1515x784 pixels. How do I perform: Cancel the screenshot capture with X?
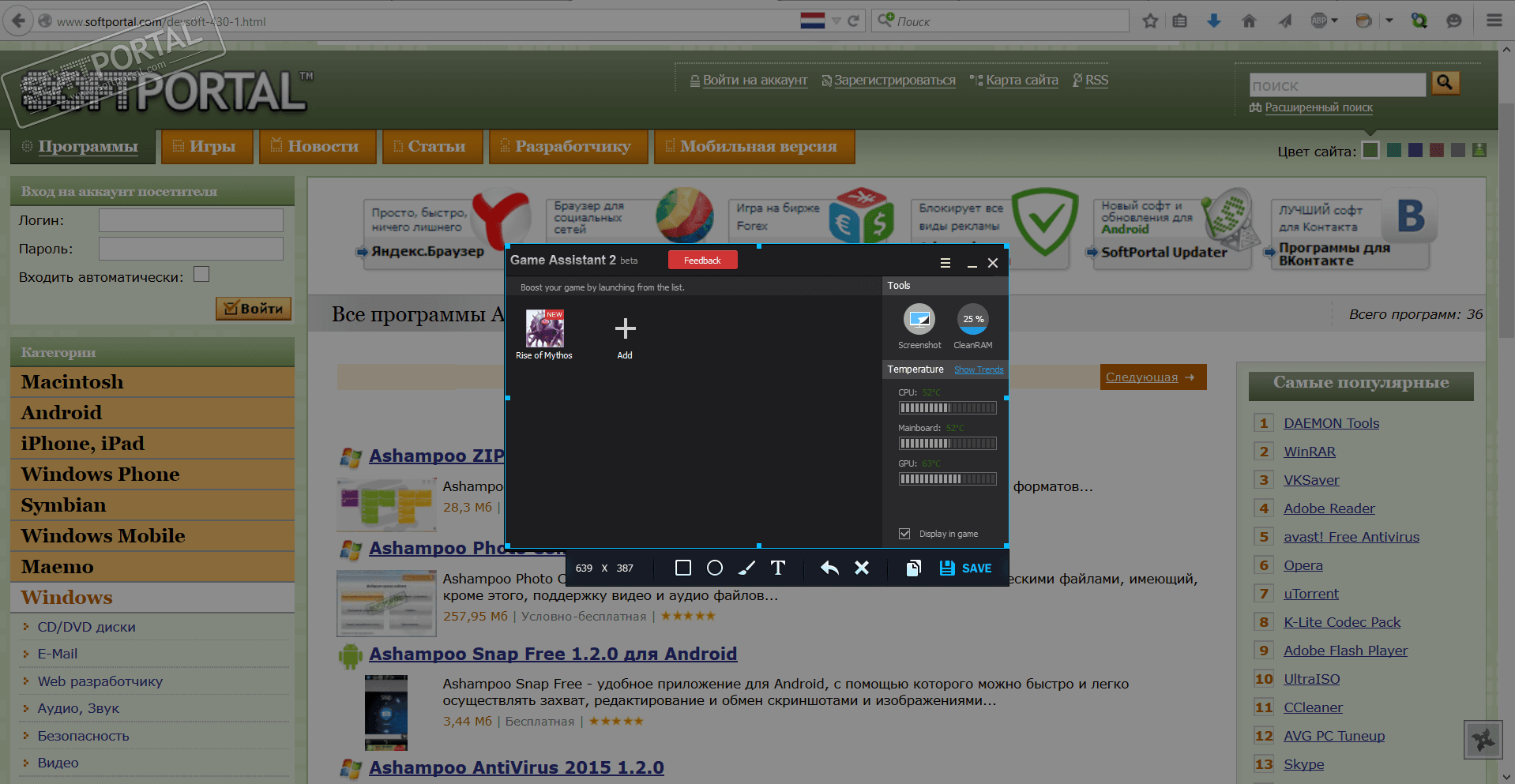click(862, 568)
